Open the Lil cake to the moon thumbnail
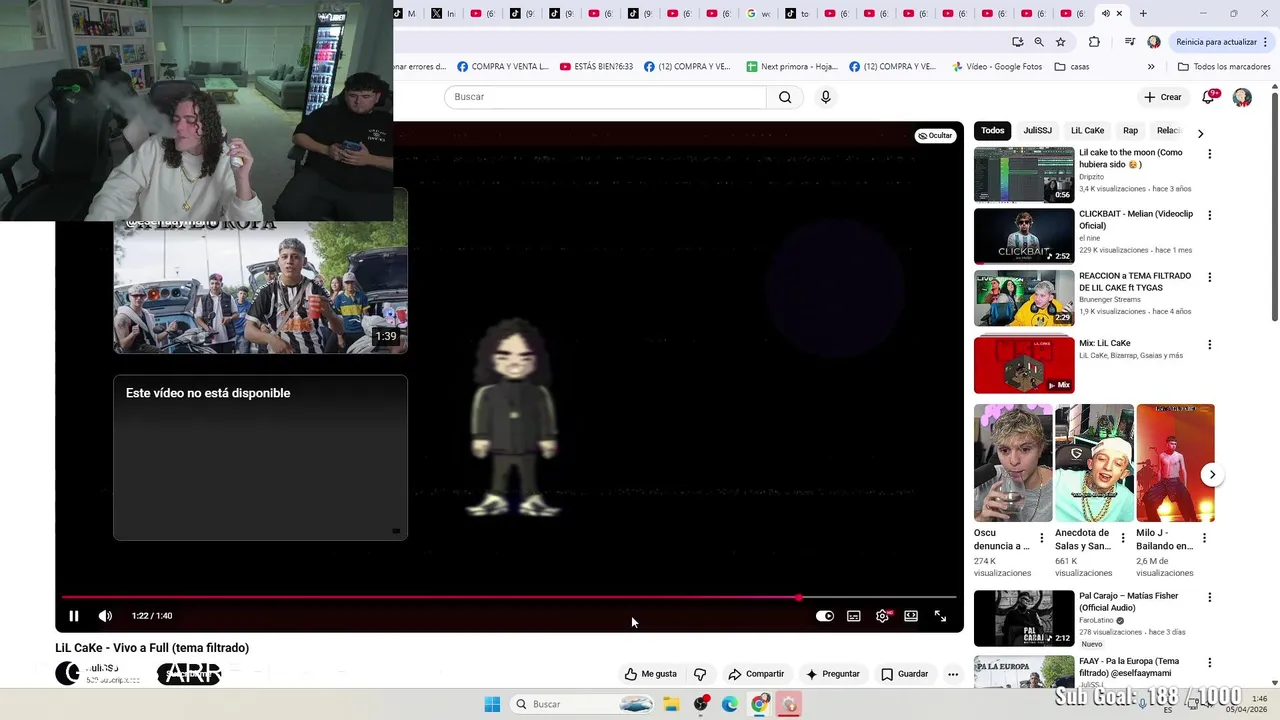The image size is (1280, 720). (1024, 175)
